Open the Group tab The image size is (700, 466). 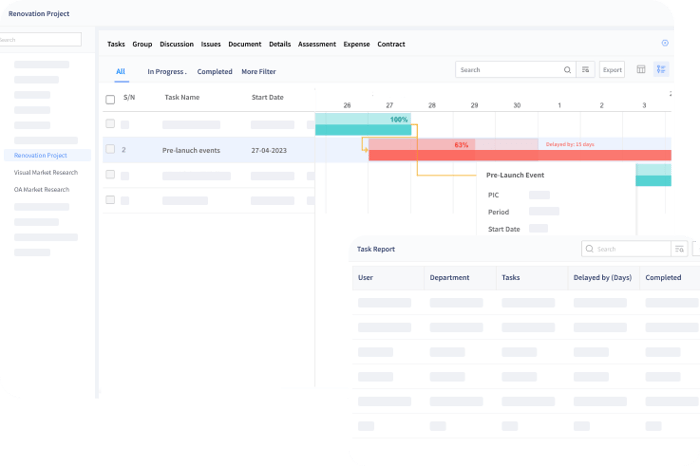pyautogui.click(x=142, y=44)
